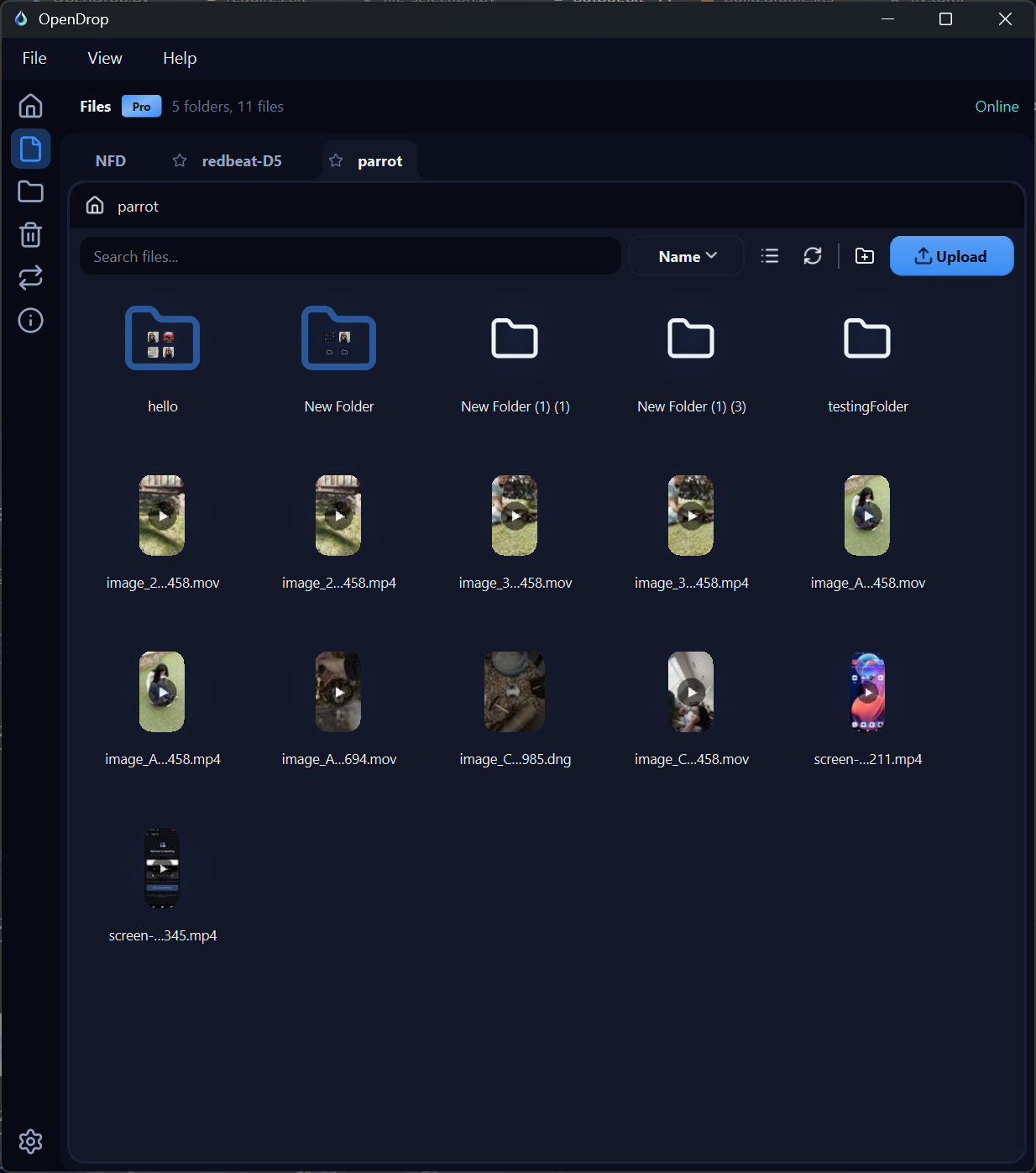The height and width of the screenshot is (1173, 1036).
Task: Select image_3...458.mp4 video thumbnail
Action: (691, 516)
